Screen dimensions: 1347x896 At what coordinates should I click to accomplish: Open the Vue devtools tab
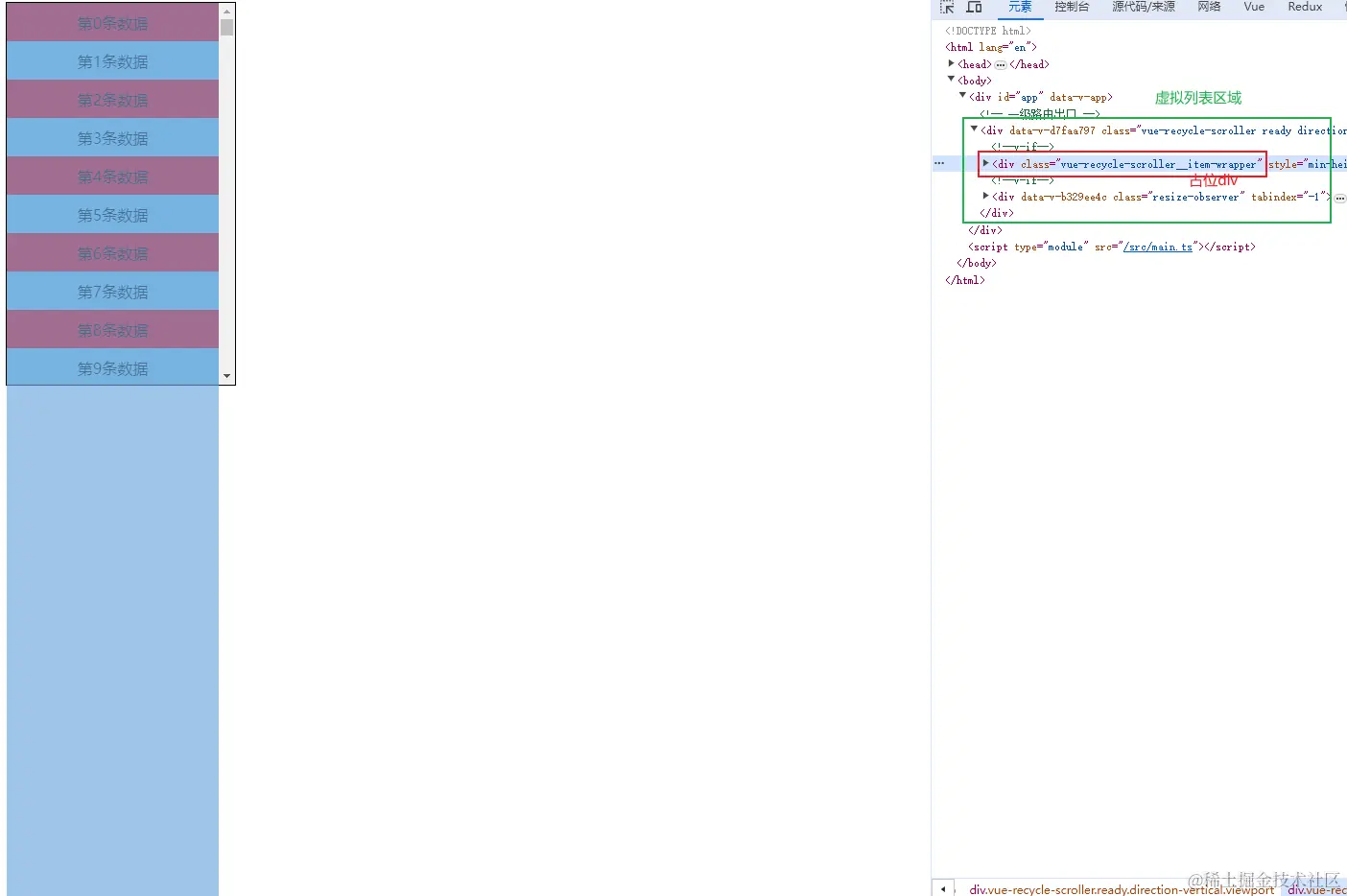coord(1254,7)
